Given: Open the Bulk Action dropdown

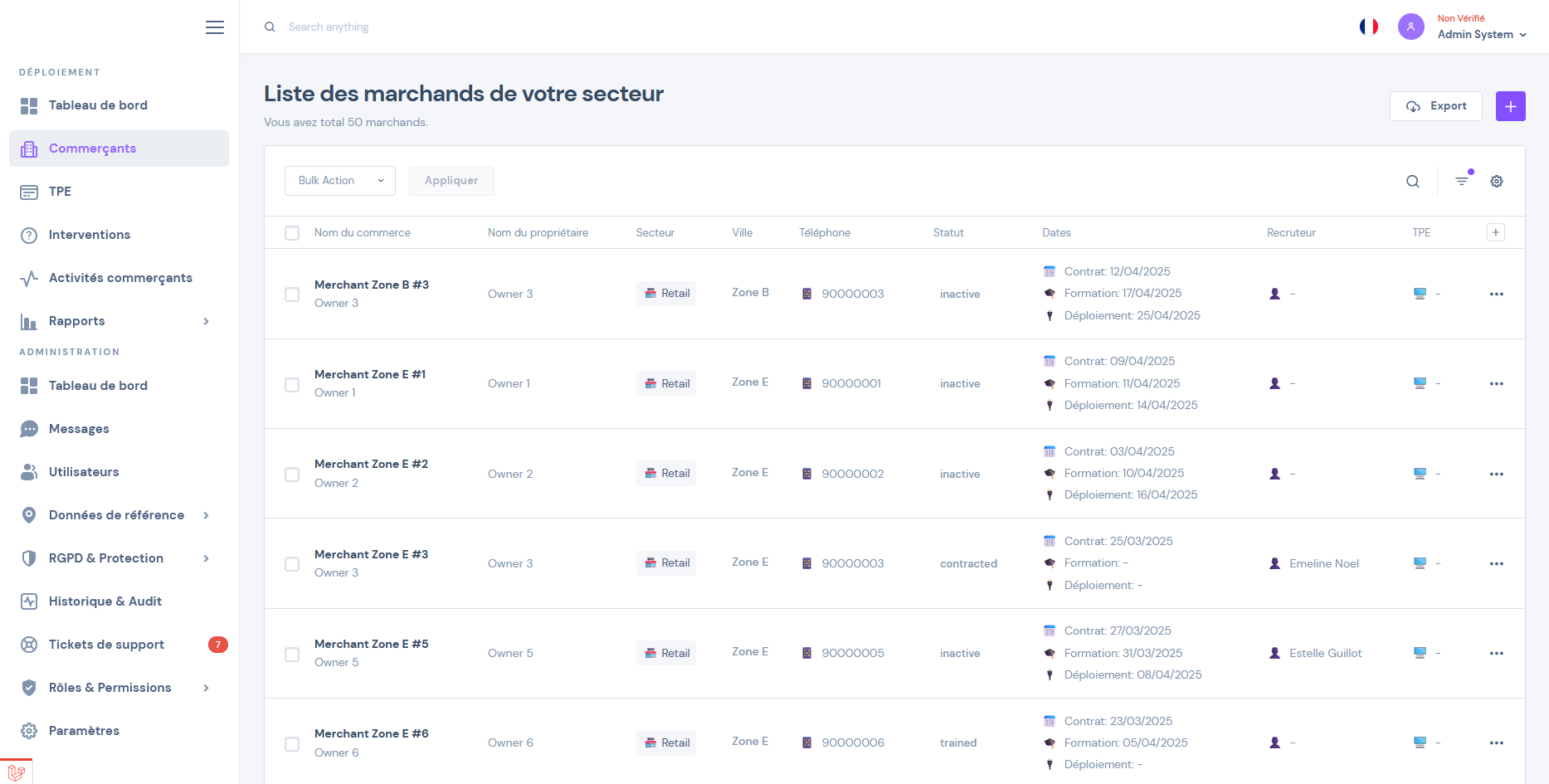Looking at the screenshot, I should (x=340, y=181).
